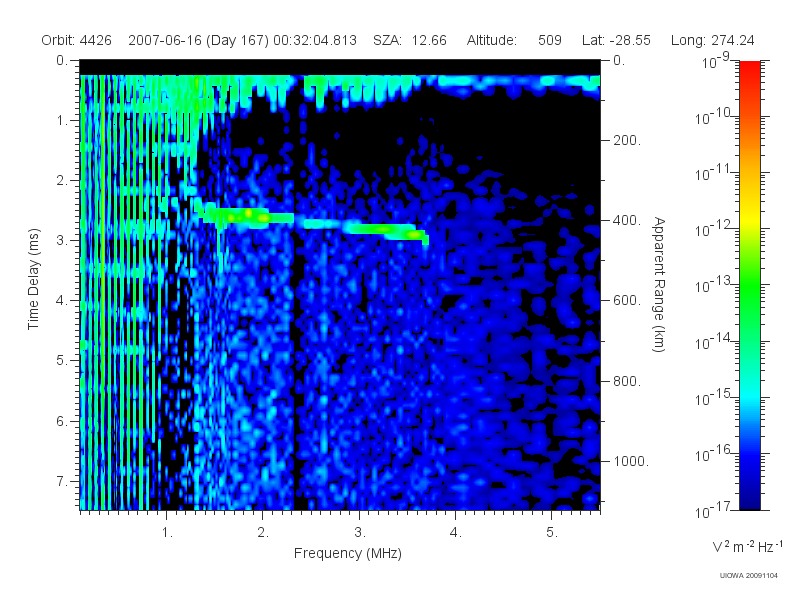Click the Orbit: 4426 header text

[x=77, y=40]
